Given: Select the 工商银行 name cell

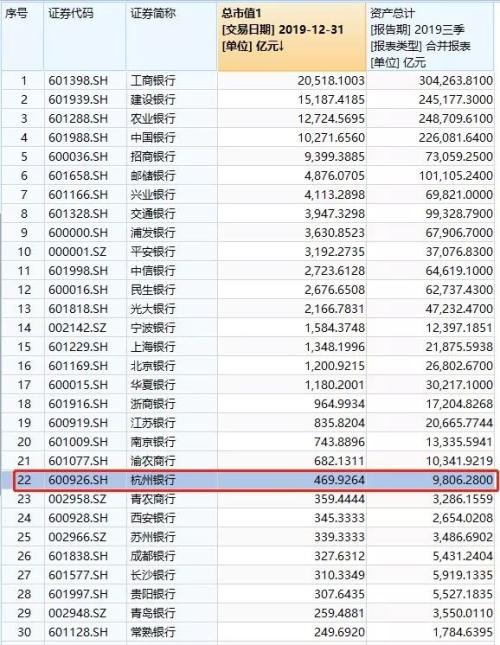Looking at the screenshot, I should 171,81.
